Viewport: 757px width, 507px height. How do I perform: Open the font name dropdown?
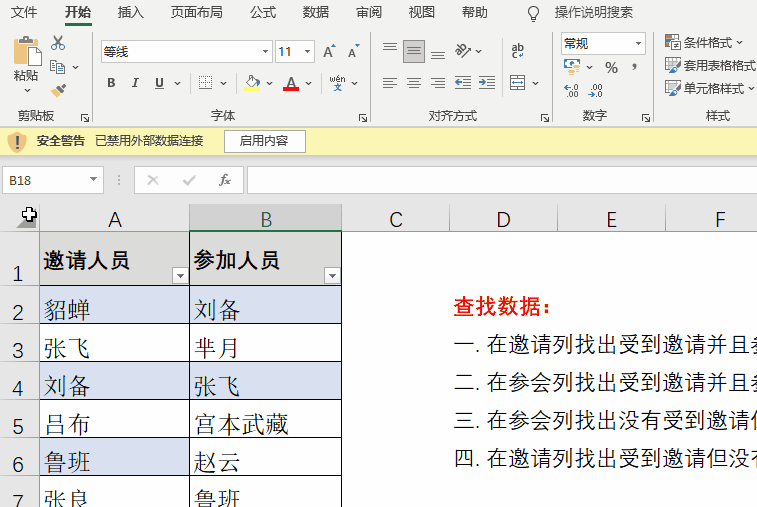(x=265, y=51)
